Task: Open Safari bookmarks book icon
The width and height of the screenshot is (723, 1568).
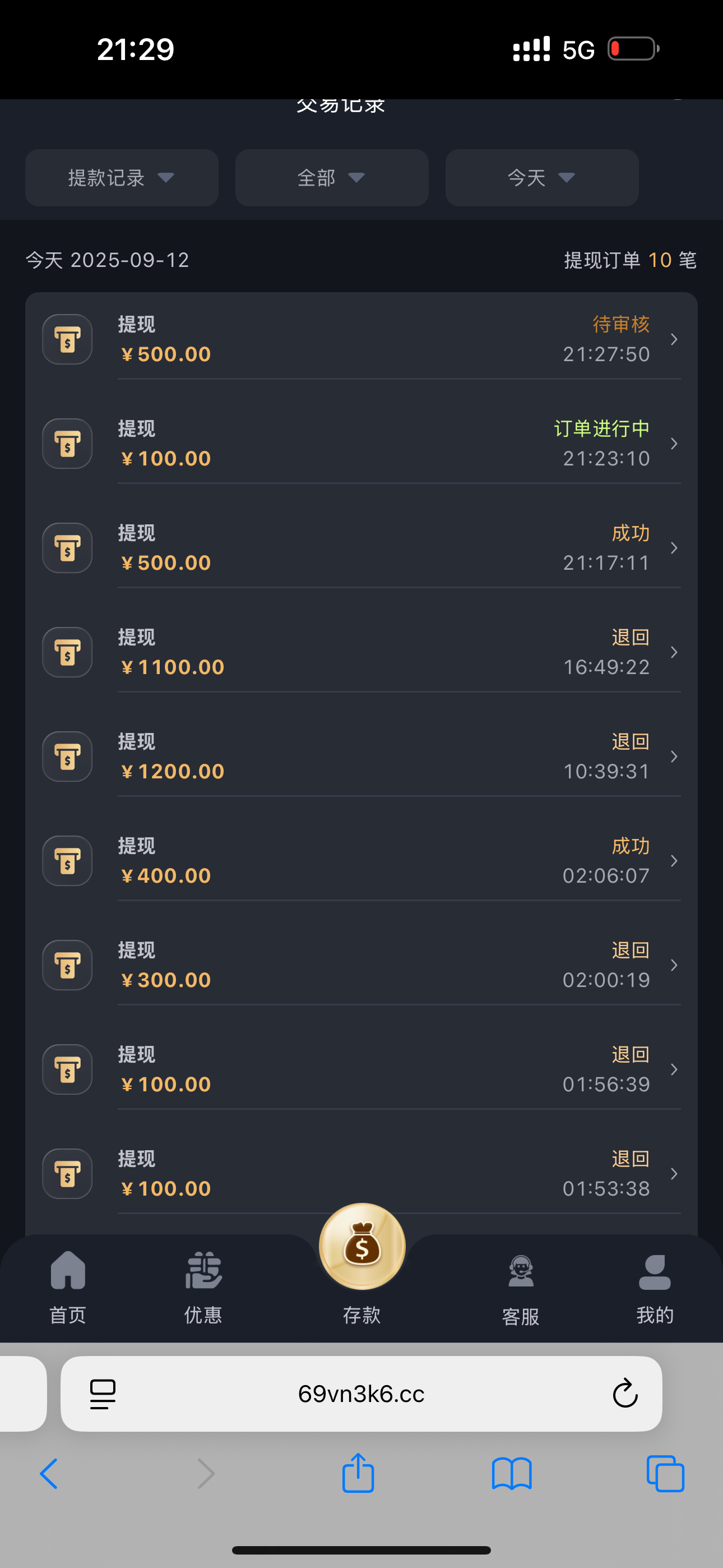Action: [511, 1474]
